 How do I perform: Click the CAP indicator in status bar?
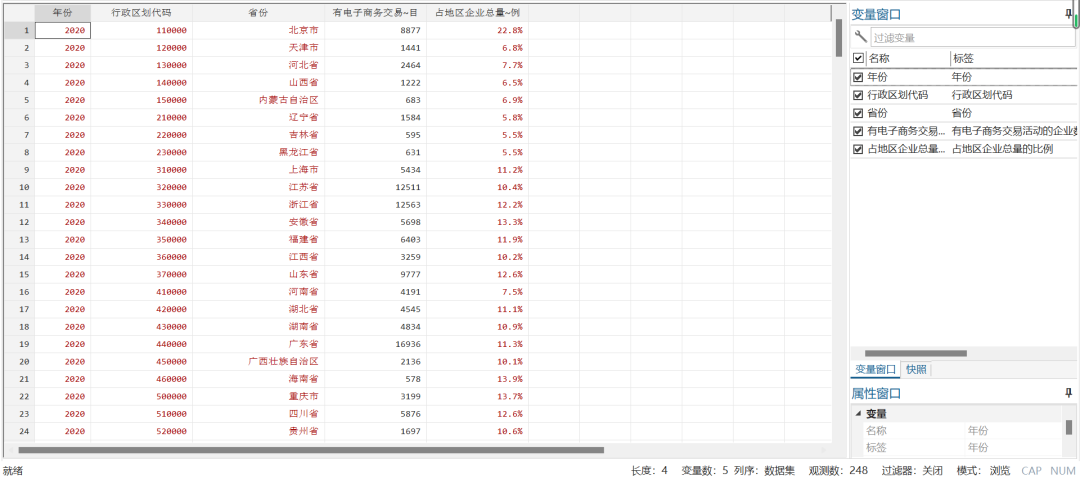1031,470
